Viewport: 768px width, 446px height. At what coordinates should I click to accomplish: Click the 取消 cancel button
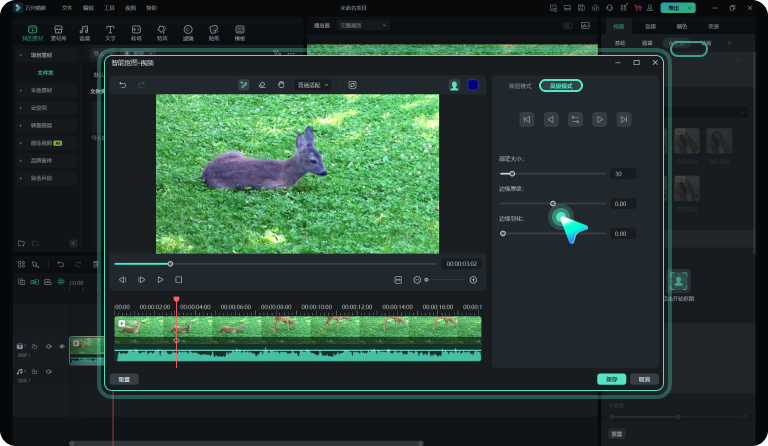644,379
